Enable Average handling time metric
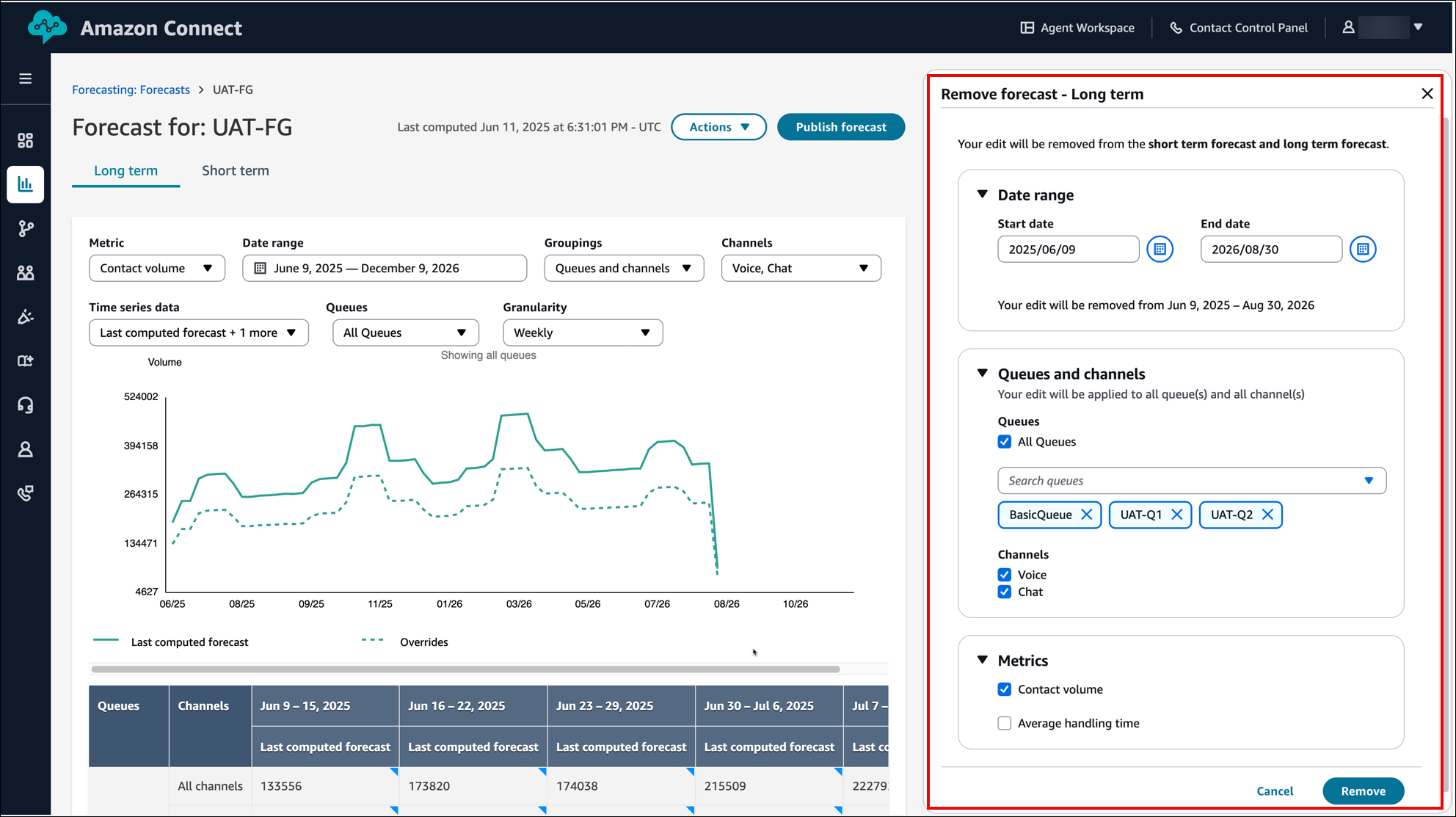The height and width of the screenshot is (817, 1456). point(1005,723)
